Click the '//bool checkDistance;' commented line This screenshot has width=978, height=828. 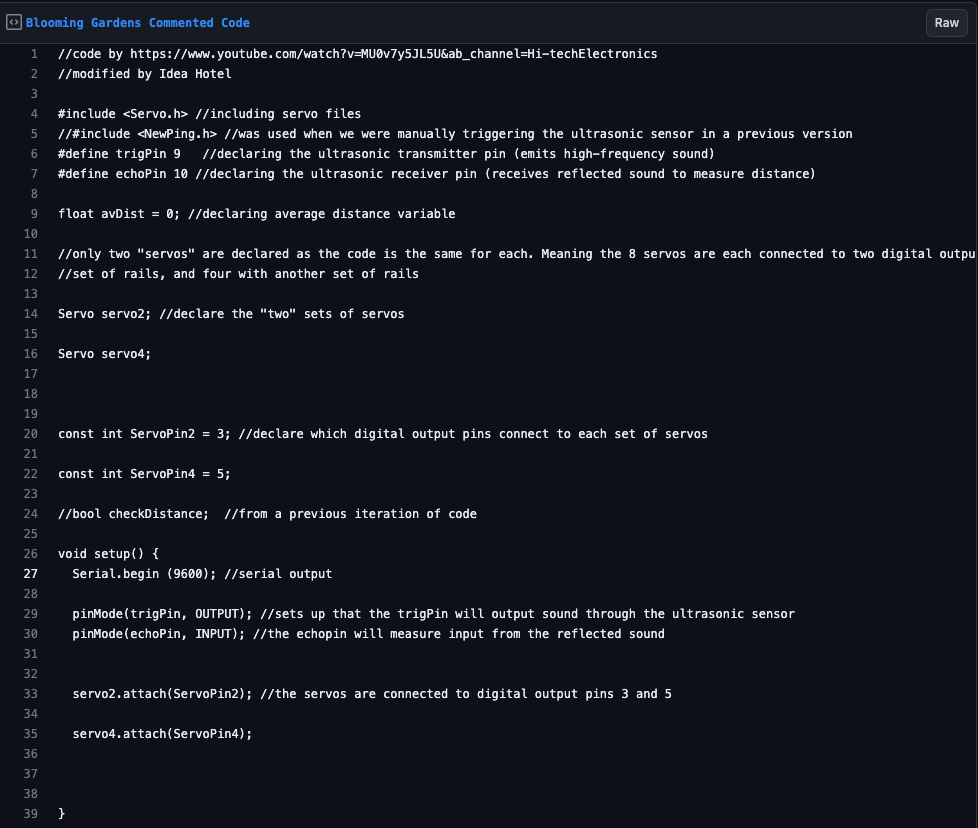[x=267, y=514]
